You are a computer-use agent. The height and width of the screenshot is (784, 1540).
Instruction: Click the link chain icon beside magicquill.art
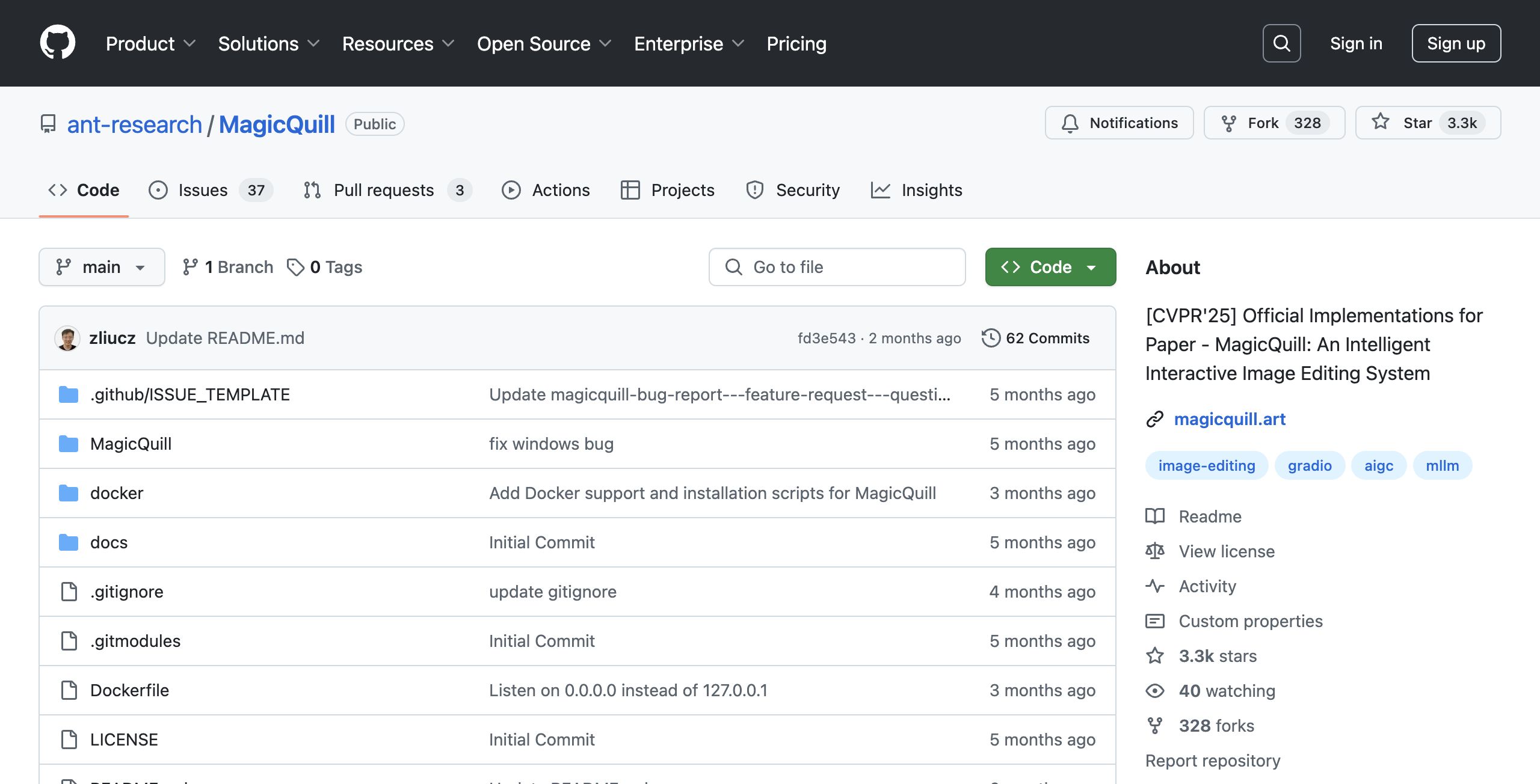[1155, 419]
